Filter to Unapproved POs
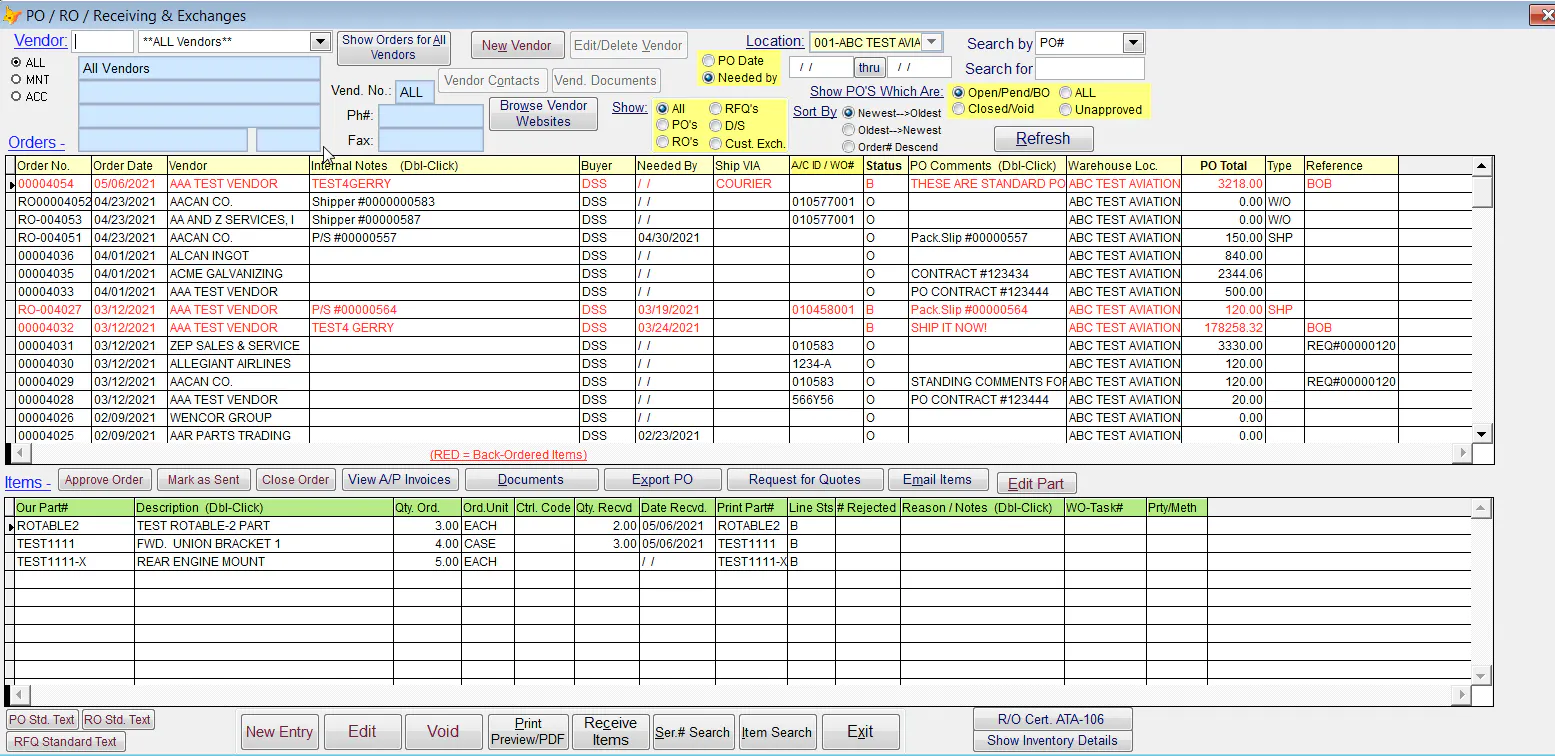 (1065, 109)
